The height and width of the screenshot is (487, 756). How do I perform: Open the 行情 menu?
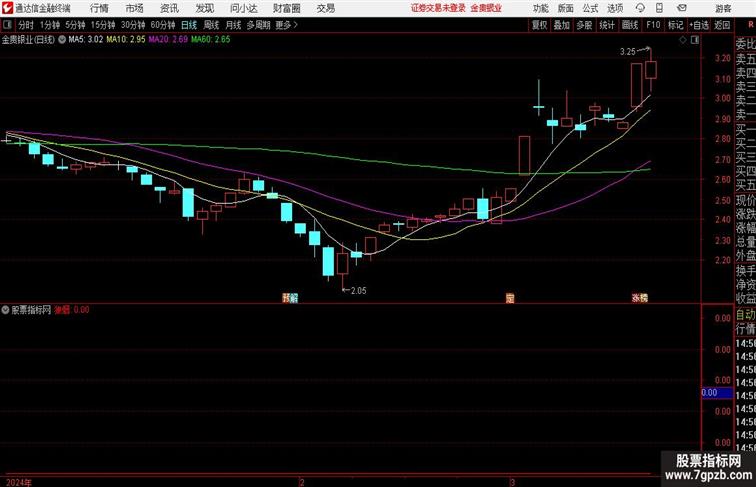99,8
